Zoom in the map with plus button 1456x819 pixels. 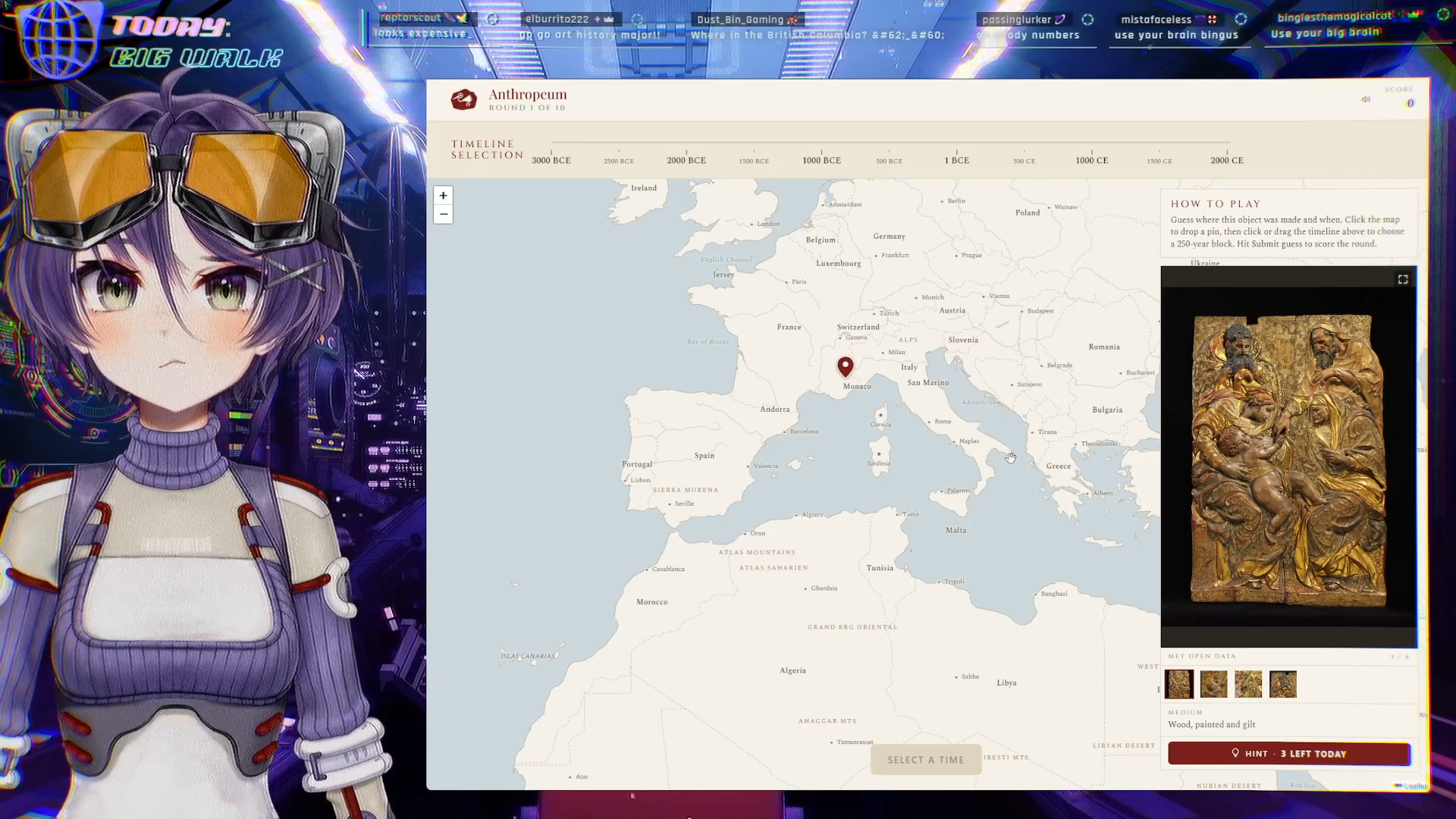443,196
